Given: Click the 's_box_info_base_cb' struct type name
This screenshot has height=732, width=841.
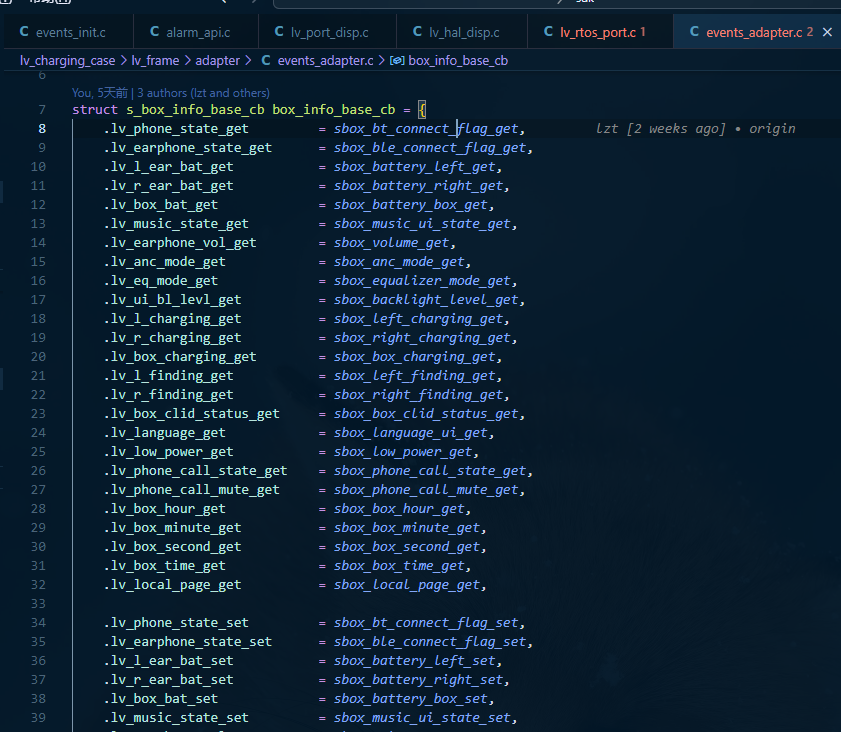Looking at the screenshot, I should tap(195, 110).
